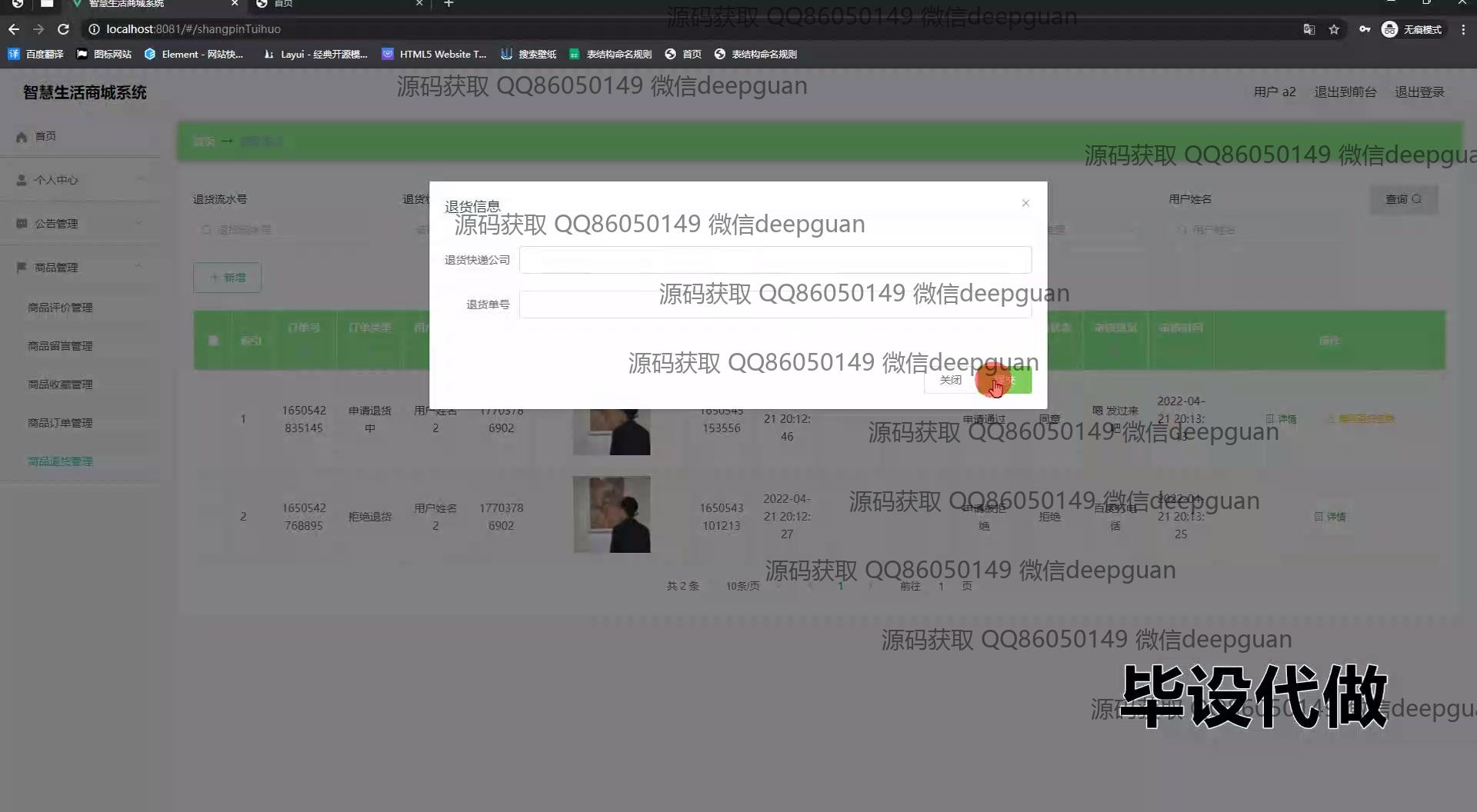Open a new browser tab

point(448,4)
